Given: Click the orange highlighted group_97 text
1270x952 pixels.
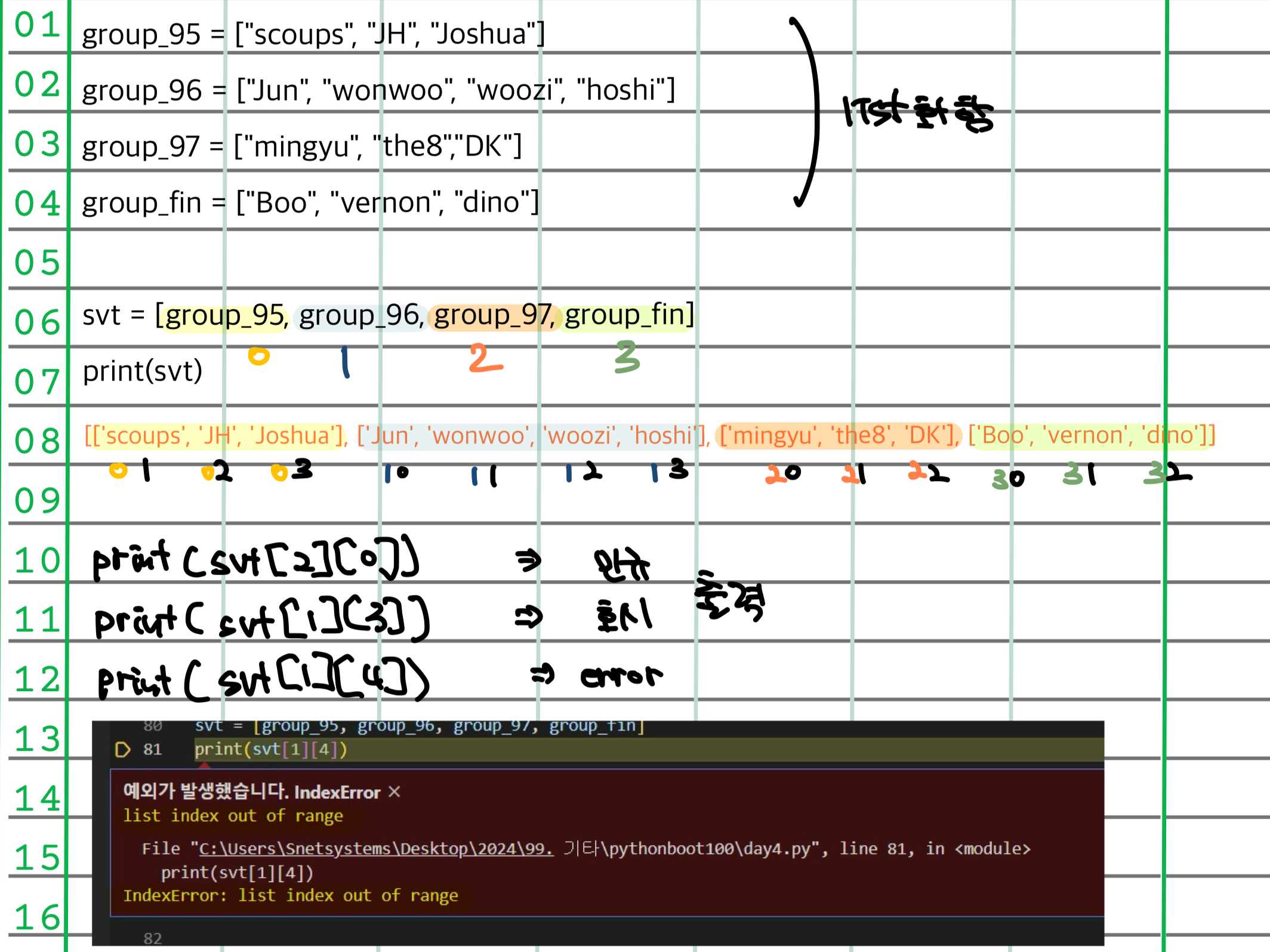Looking at the screenshot, I should pyautogui.click(x=493, y=316).
